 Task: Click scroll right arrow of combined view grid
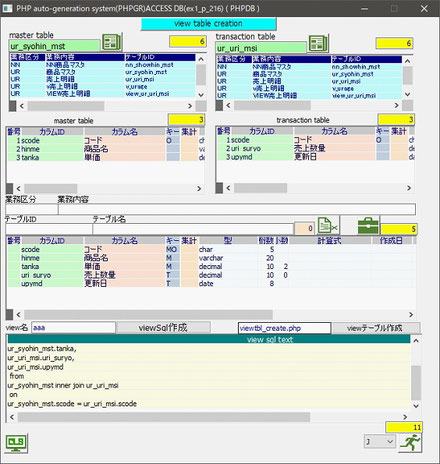(411, 314)
